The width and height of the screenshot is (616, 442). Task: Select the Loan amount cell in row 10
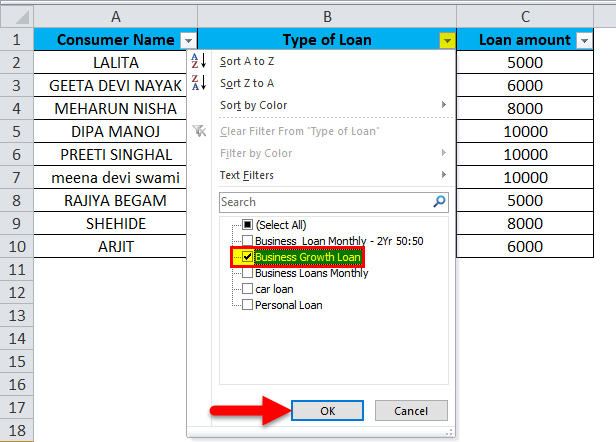525,246
